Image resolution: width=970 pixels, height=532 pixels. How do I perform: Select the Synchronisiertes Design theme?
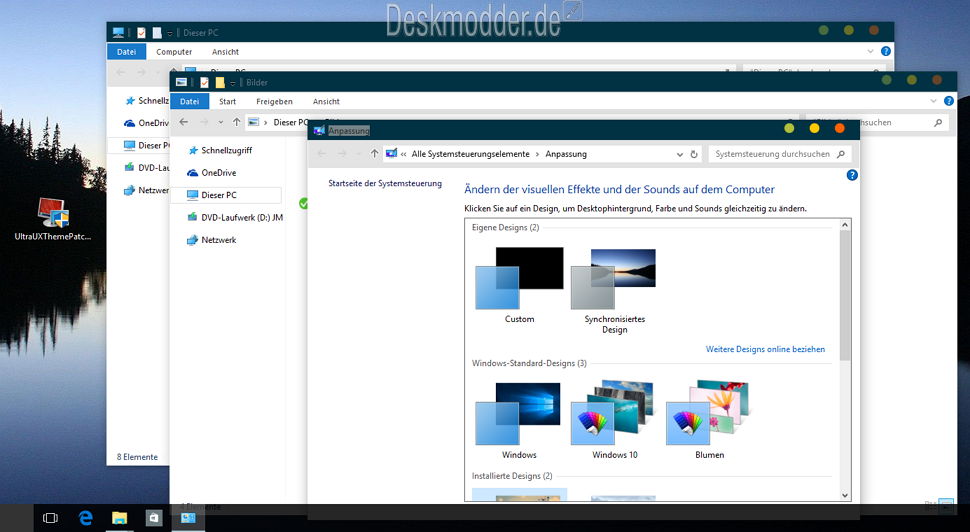614,291
